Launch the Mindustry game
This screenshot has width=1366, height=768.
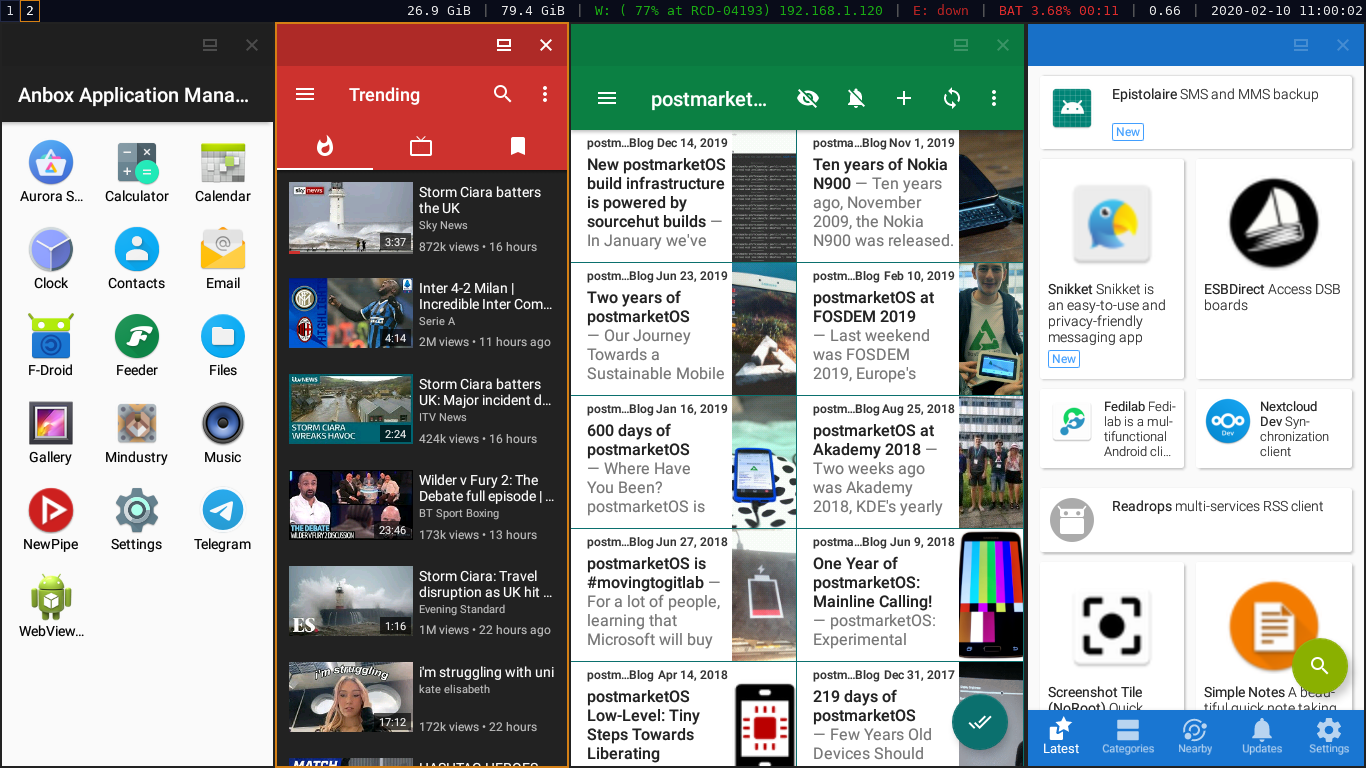click(x=136, y=432)
